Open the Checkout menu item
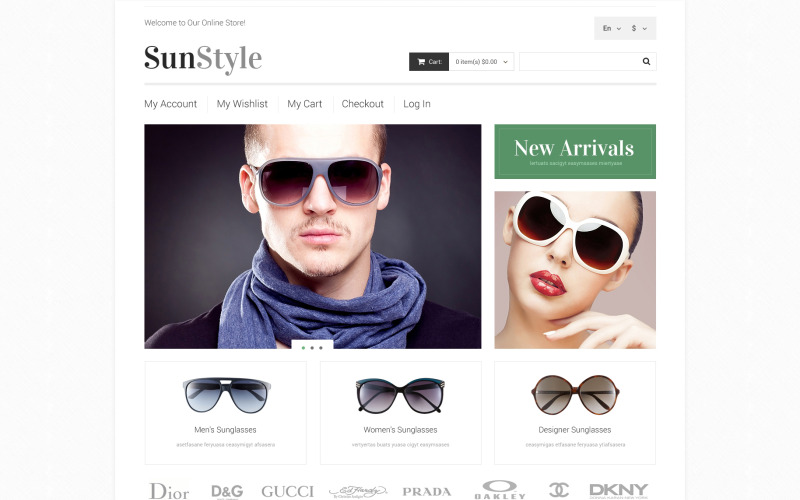This screenshot has width=800, height=500. tap(362, 104)
